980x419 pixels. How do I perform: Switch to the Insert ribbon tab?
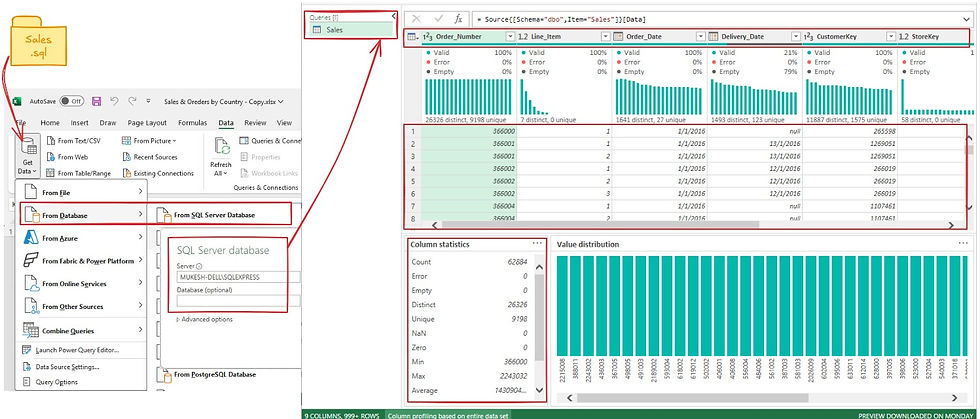[x=79, y=123]
